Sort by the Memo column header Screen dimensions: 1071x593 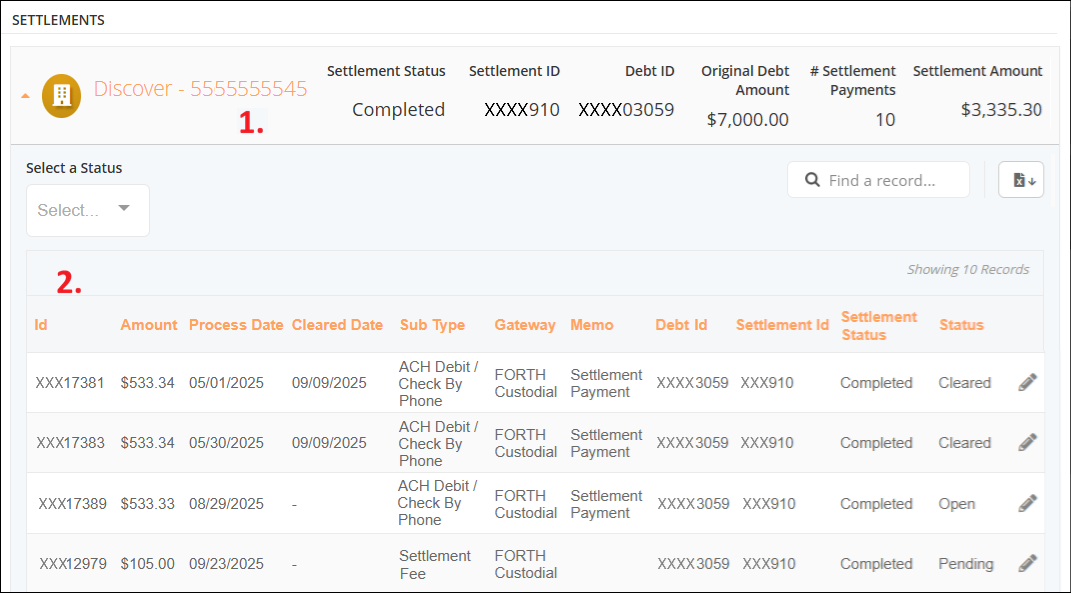click(592, 325)
